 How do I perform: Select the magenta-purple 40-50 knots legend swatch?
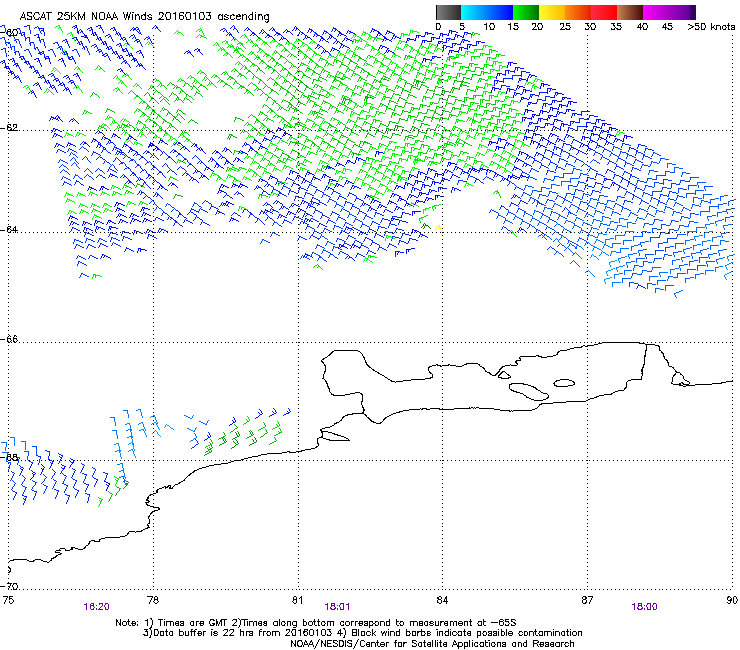click(x=669, y=12)
